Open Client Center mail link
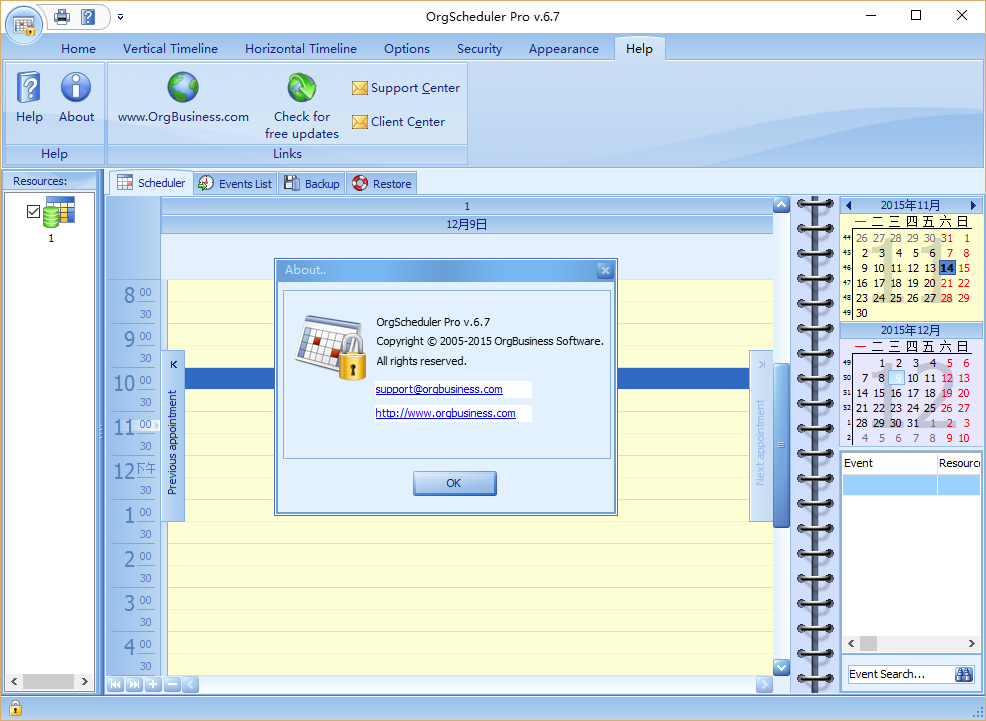The height and width of the screenshot is (721, 986). [399, 122]
